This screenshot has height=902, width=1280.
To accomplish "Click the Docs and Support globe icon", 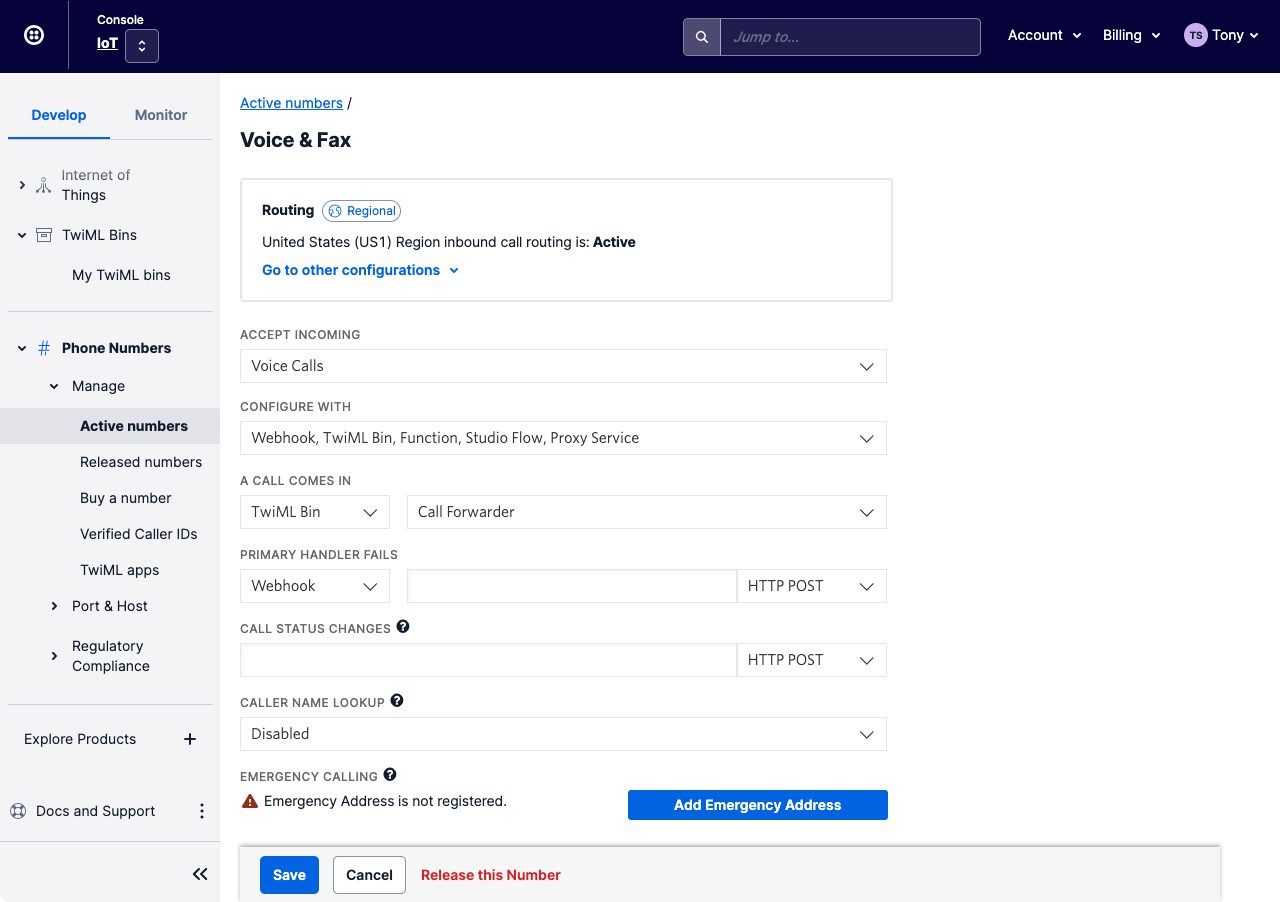I will point(17,810).
